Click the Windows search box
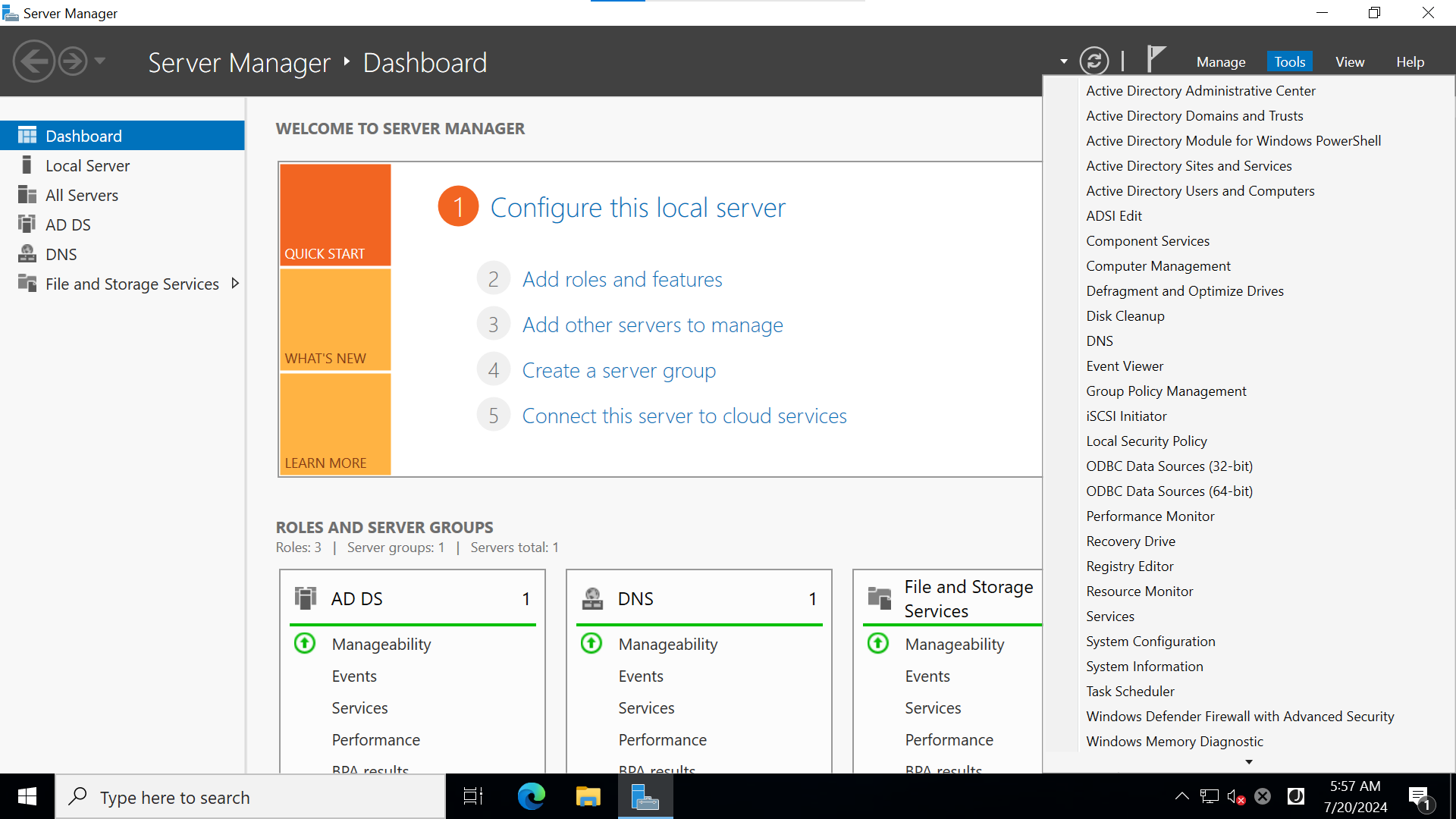Viewport: 1456px width, 819px height. (250, 797)
